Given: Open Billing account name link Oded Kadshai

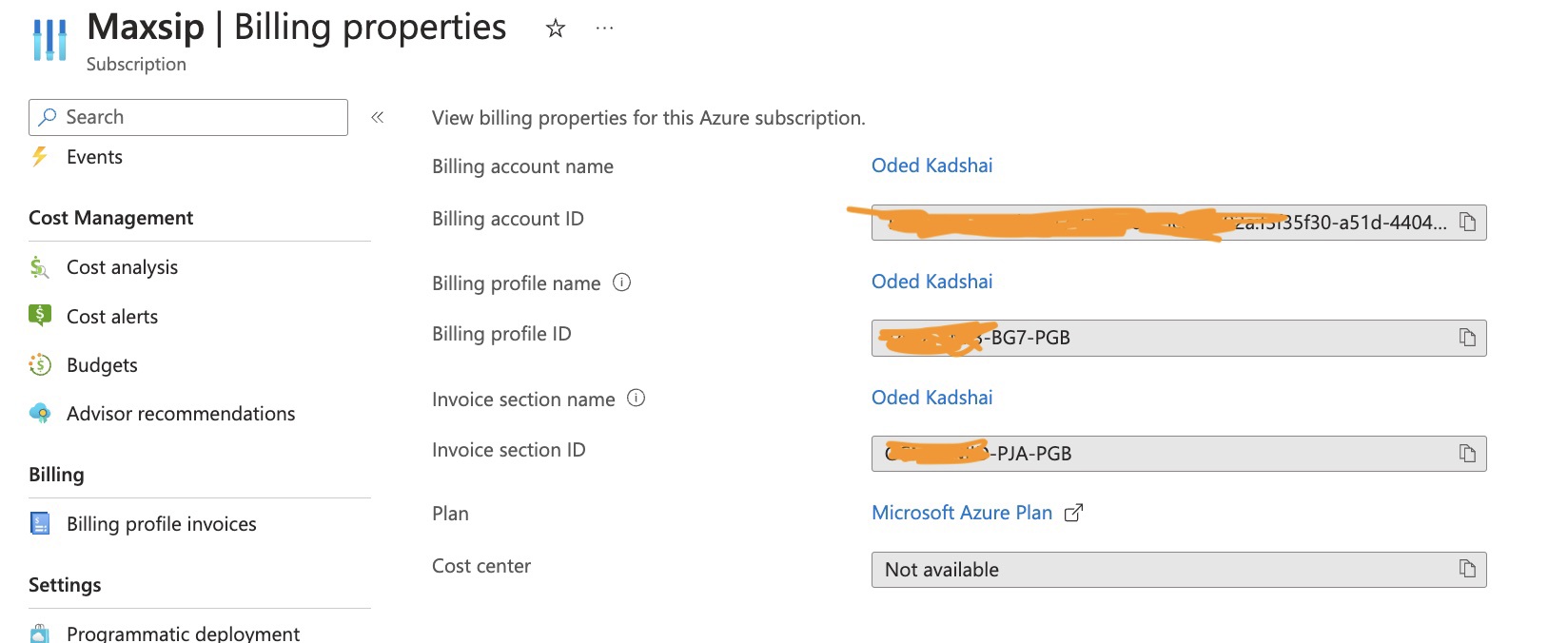Looking at the screenshot, I should pos(931,166).
